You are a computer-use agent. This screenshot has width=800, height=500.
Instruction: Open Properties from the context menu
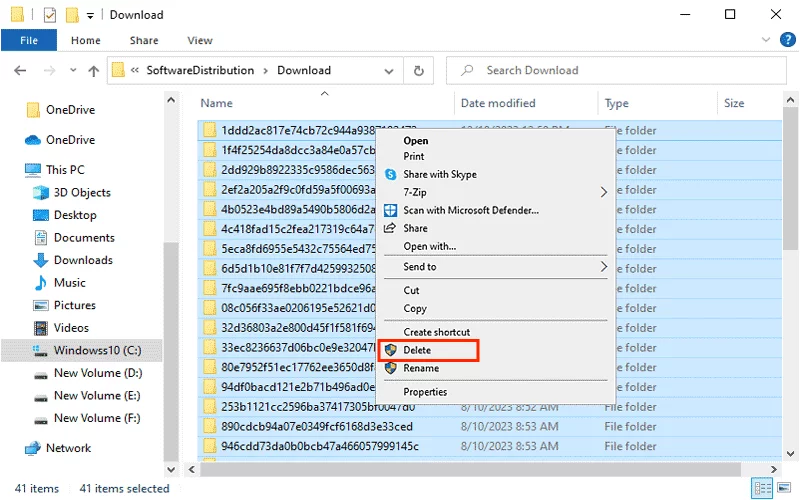click(x=425, y=392)
